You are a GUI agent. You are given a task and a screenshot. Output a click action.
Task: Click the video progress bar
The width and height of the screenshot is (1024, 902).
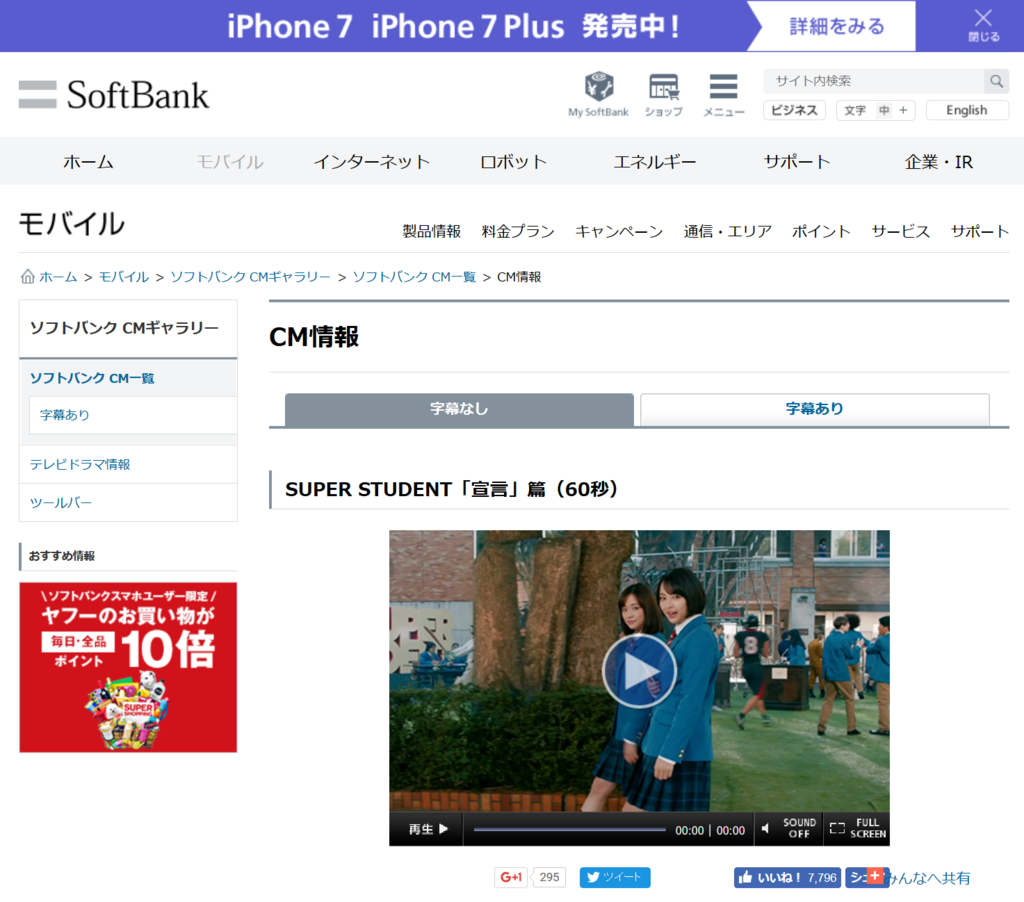[x=569, y=829]
